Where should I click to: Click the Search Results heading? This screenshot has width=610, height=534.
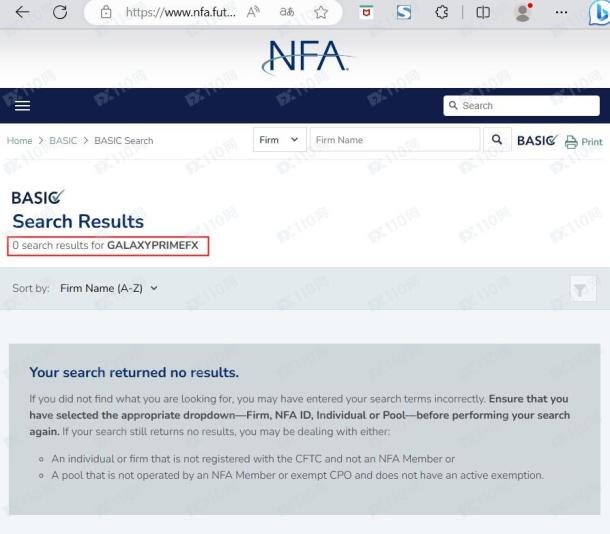click(78, 221)
